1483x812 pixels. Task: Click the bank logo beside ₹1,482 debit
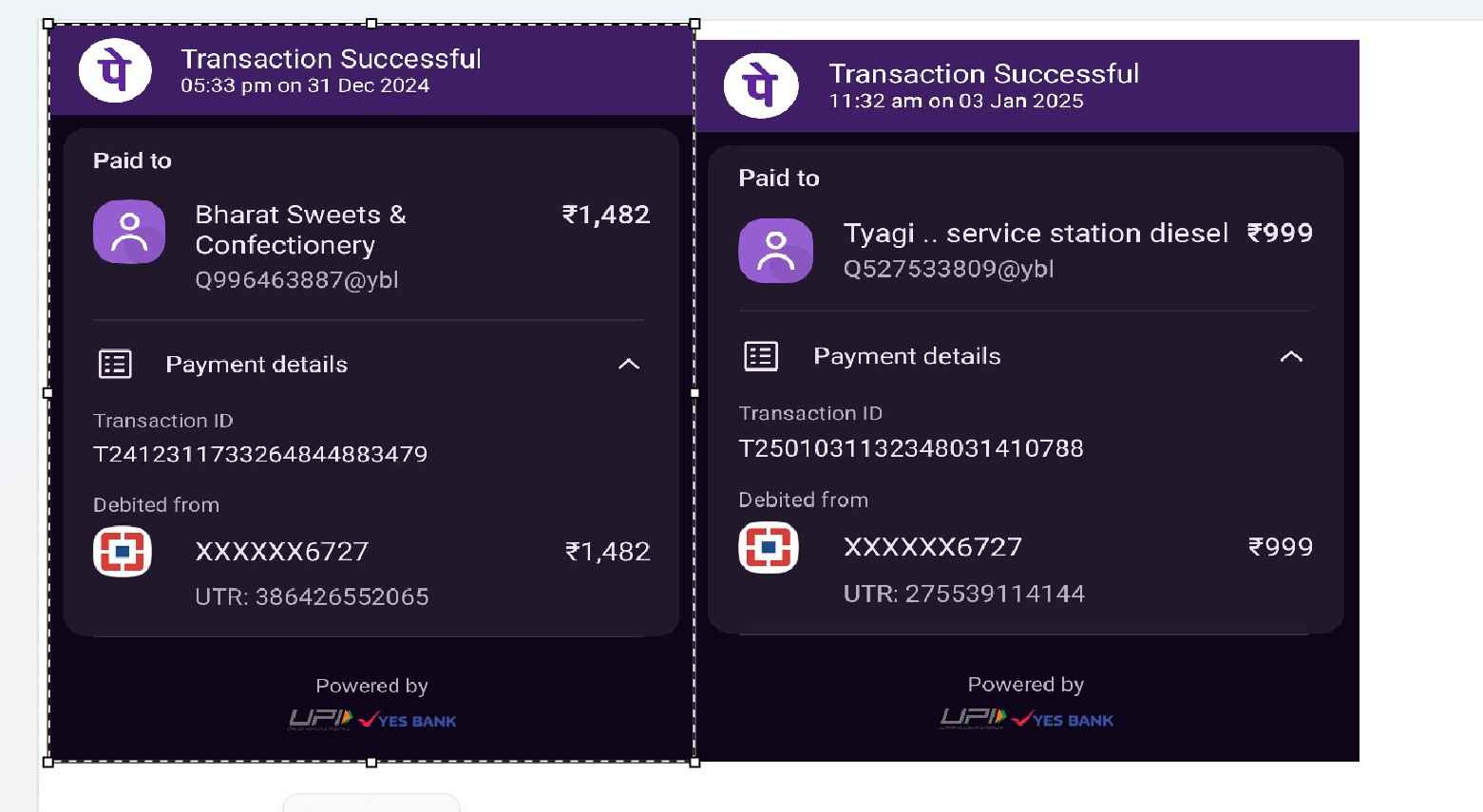[123, 551]
